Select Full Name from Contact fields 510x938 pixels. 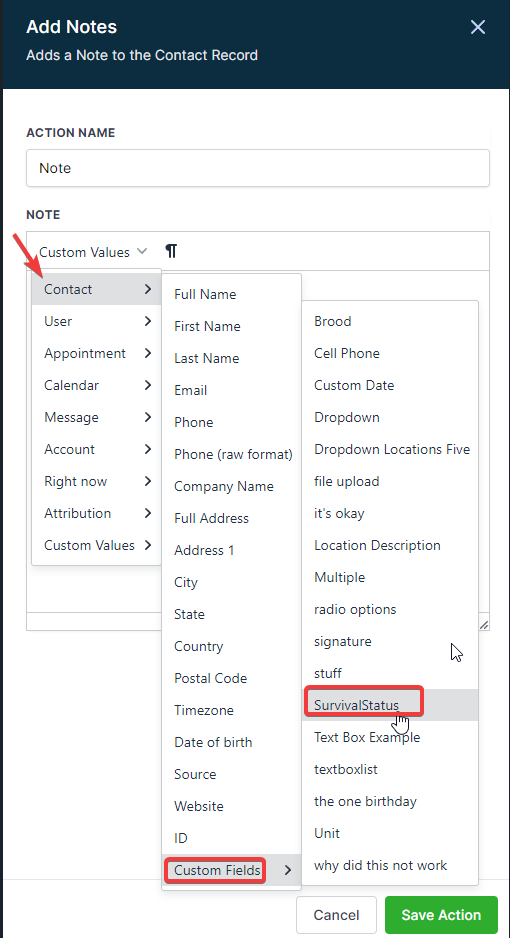point(231,294)
